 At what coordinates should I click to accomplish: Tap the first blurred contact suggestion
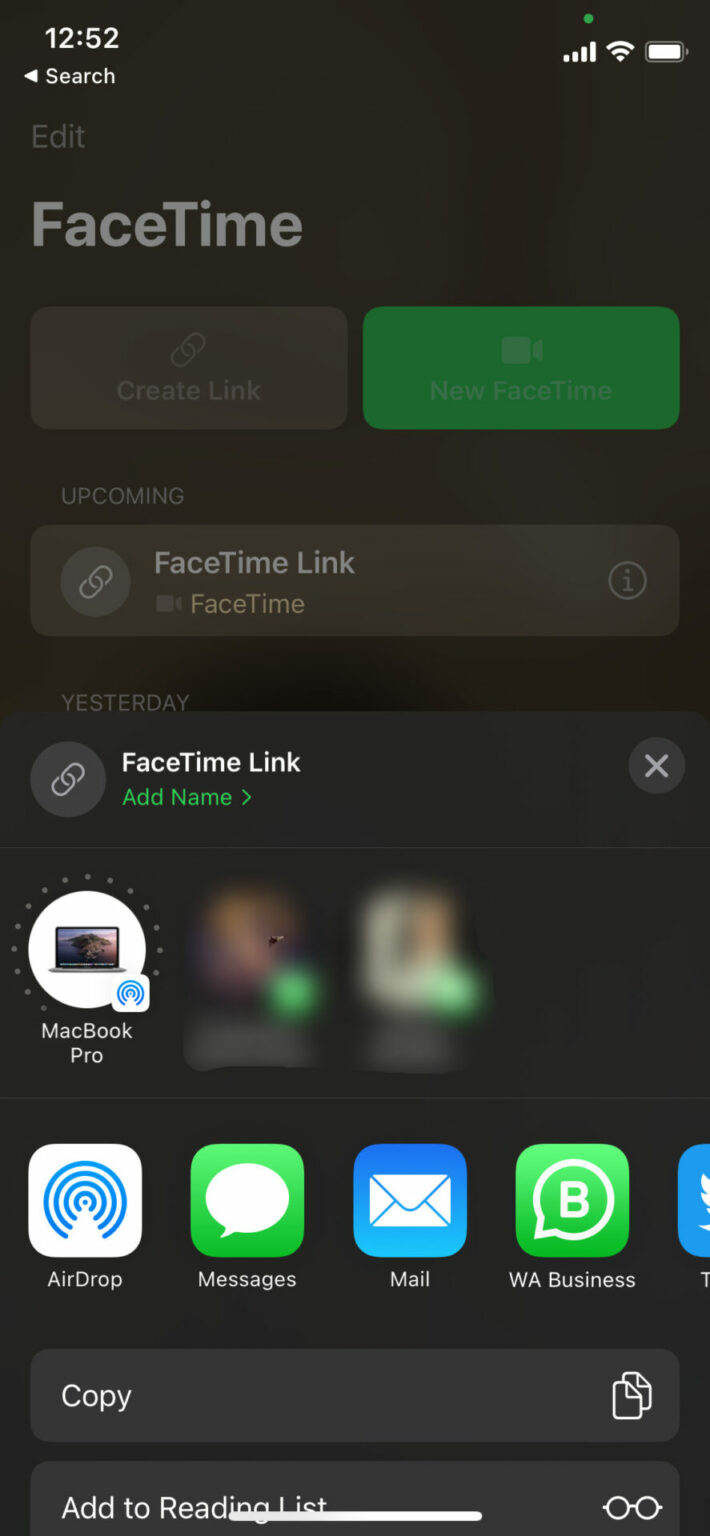pyautogui.click(x=257, y=960)
